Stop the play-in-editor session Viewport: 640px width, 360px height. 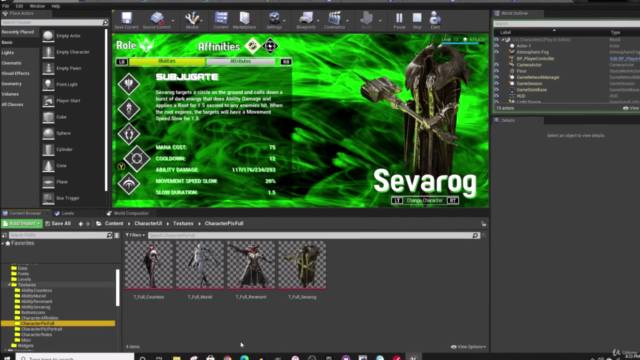(x=417, y=20)
